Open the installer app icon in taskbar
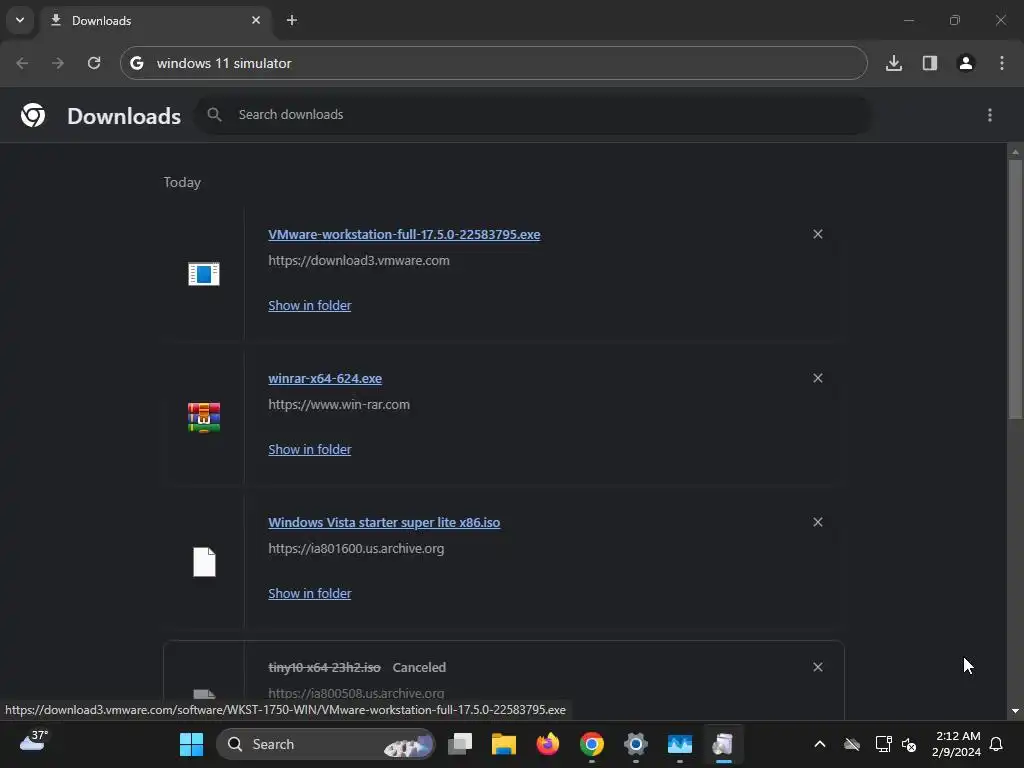Viewport: 1024px width, 768px height. [724, 744]
